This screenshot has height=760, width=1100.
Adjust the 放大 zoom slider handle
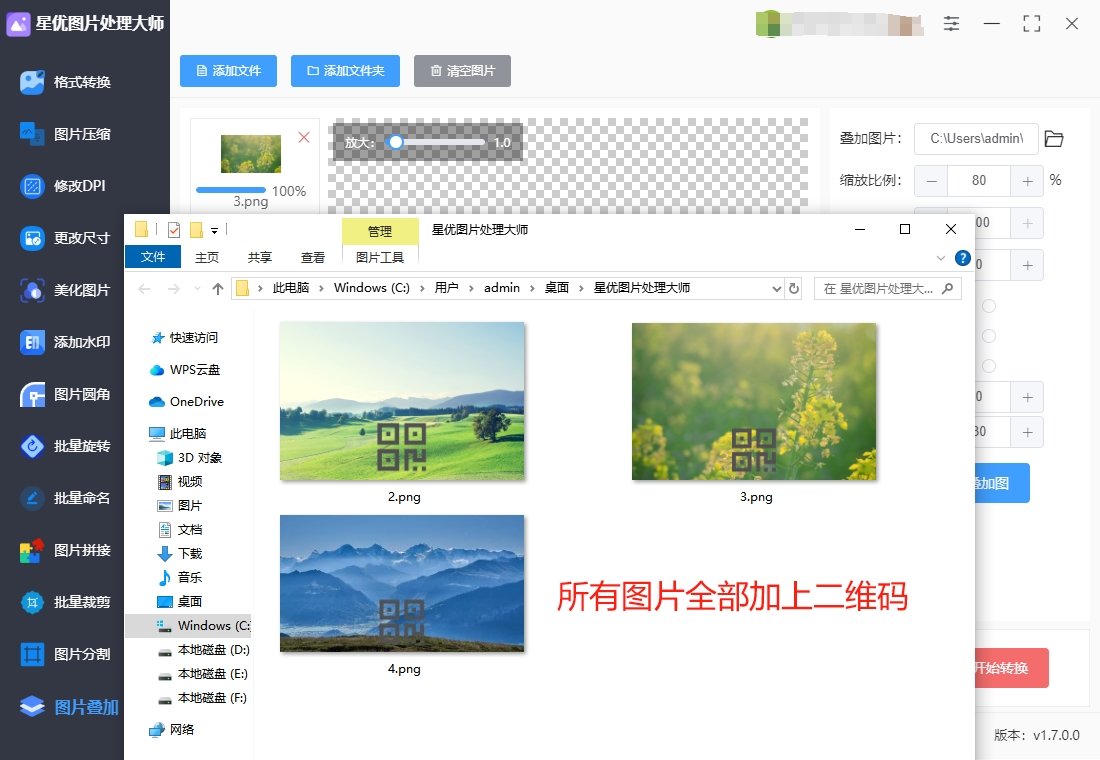click(396, 142)
